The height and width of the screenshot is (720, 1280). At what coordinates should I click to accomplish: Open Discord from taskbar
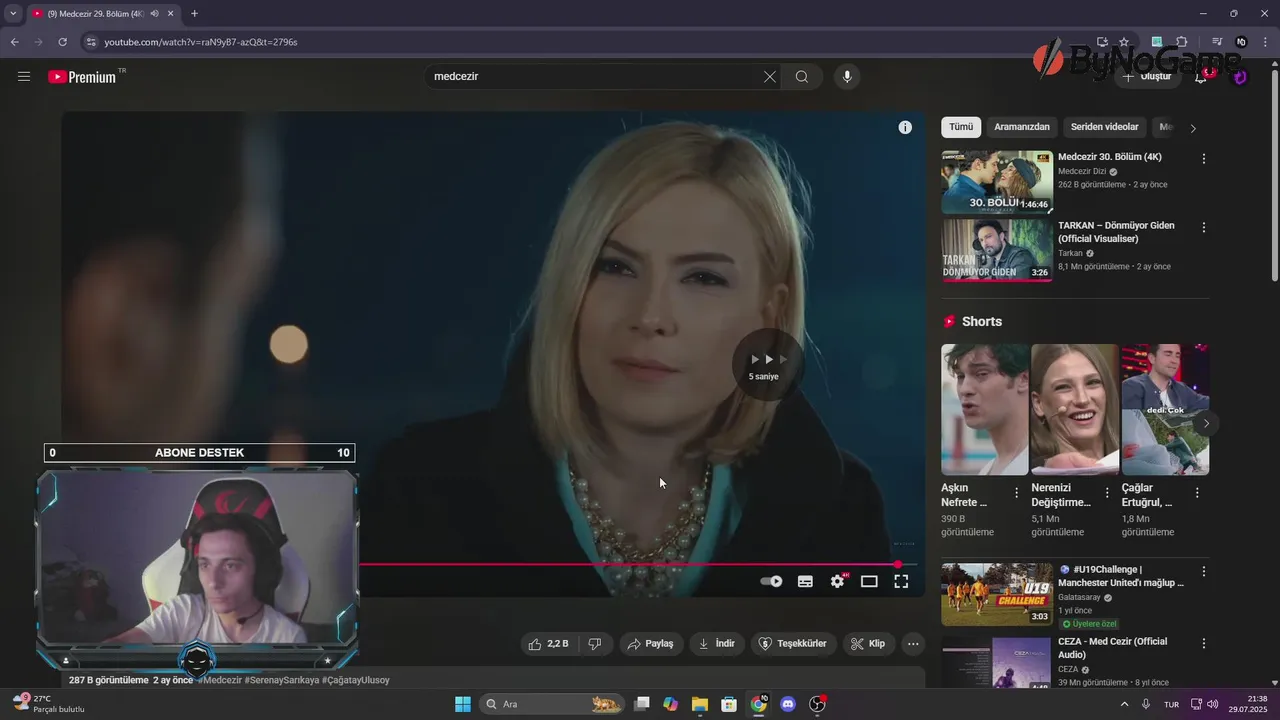pyautogui.click(x=788, y=704)
